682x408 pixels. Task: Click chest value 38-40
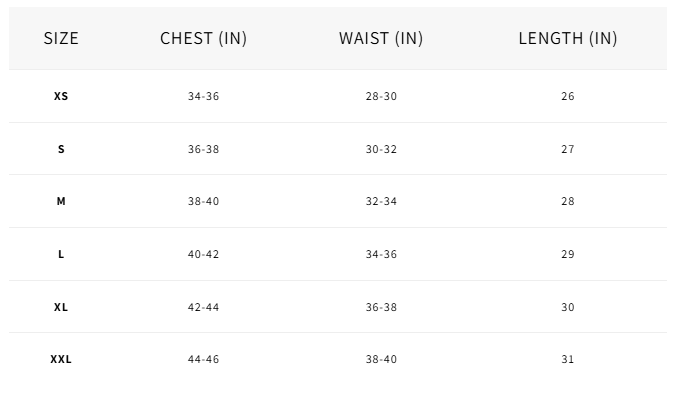coord(204,201)
